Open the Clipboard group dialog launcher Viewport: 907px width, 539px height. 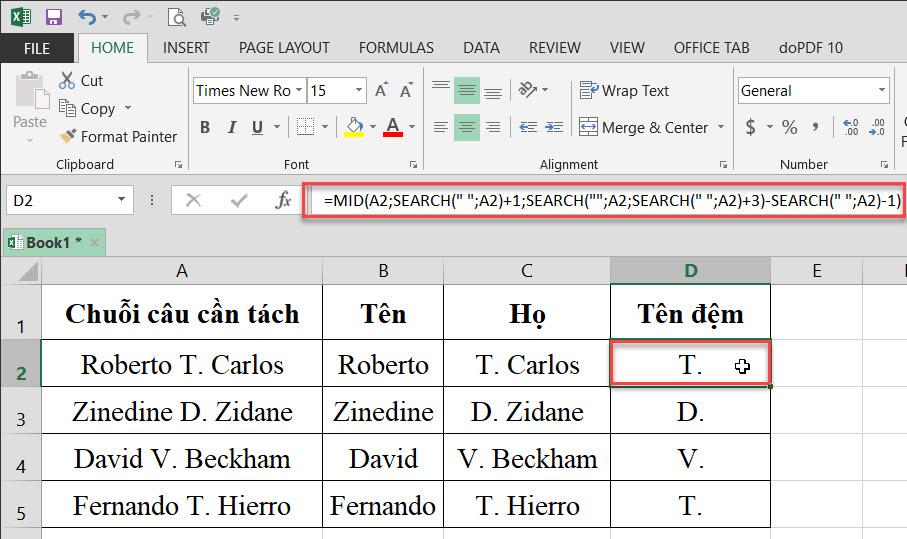pyautogui.click(x=178, y=165)
